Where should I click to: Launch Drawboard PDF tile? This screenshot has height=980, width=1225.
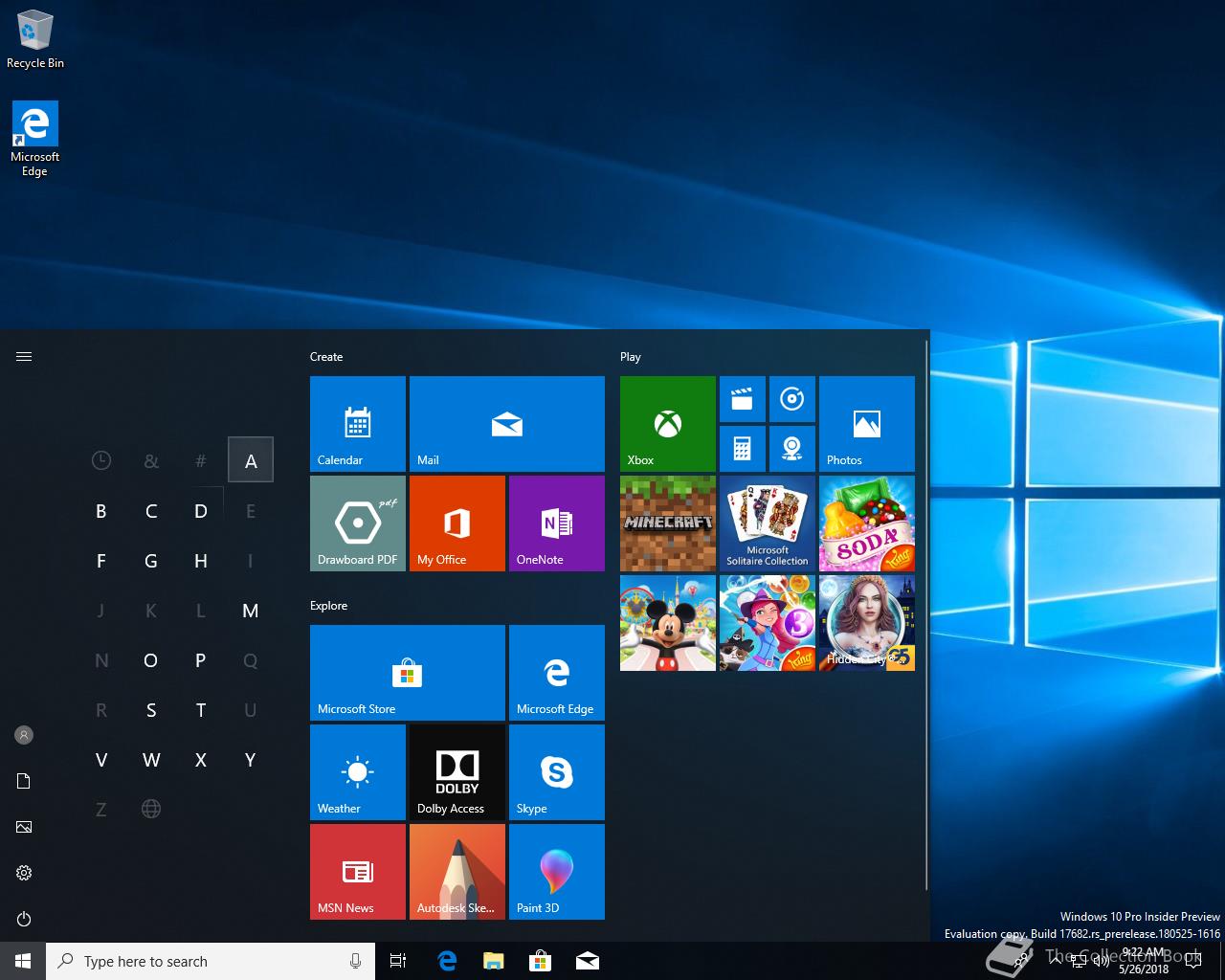[358, 523]
